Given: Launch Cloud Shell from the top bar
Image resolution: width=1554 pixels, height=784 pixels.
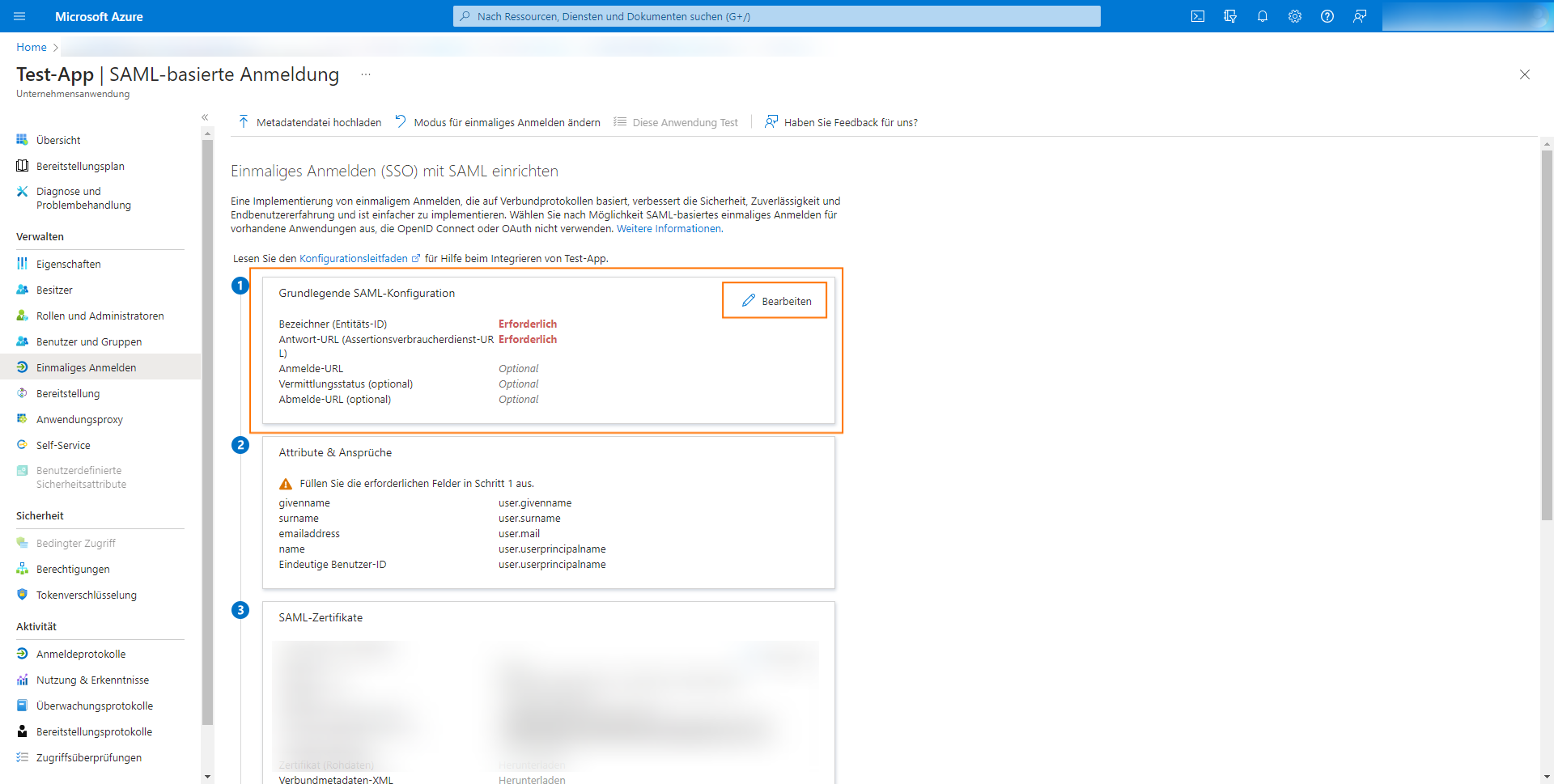Looking at the screenshot, I should [x=1198, y=16].
